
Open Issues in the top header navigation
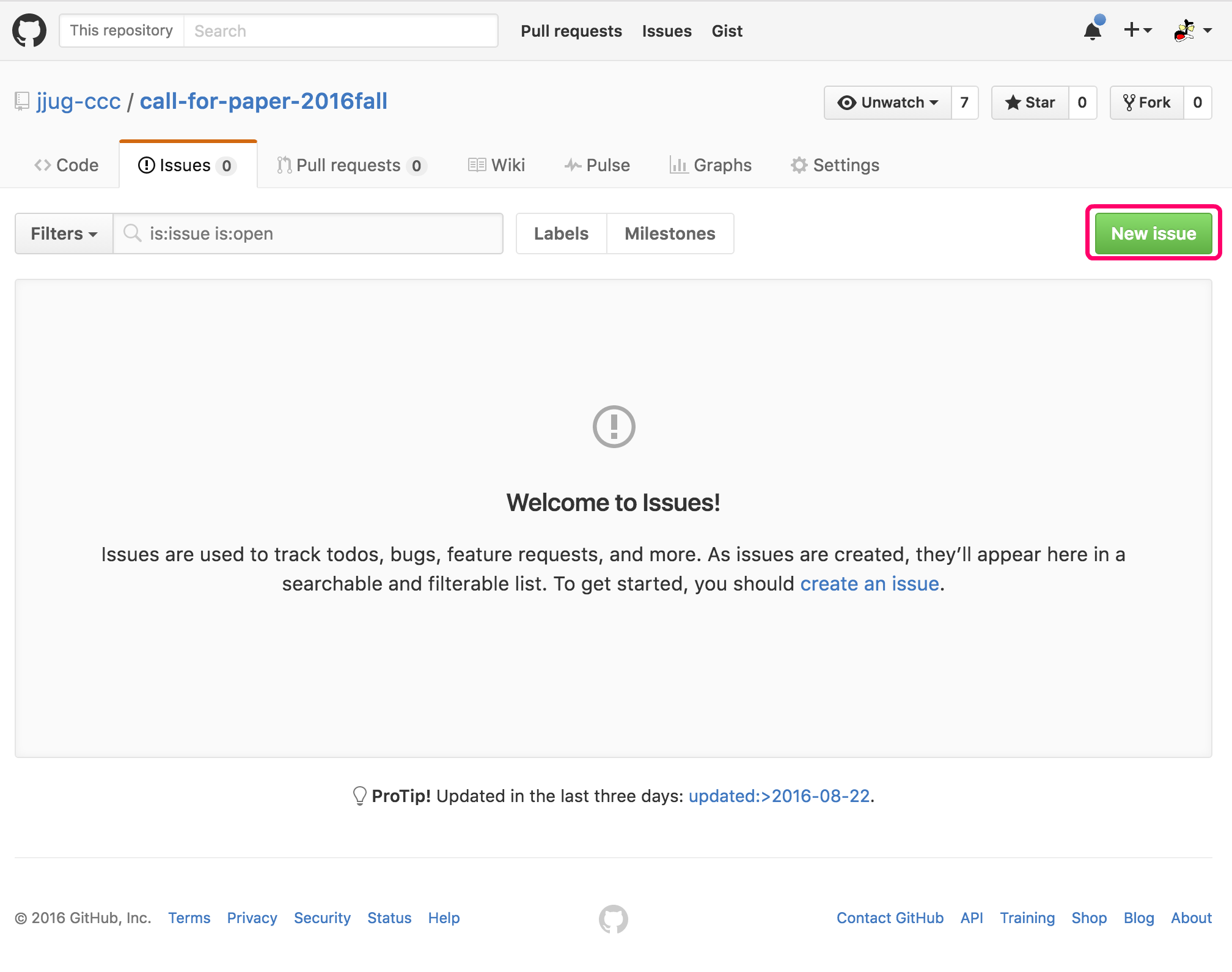(x=667, y=31)
